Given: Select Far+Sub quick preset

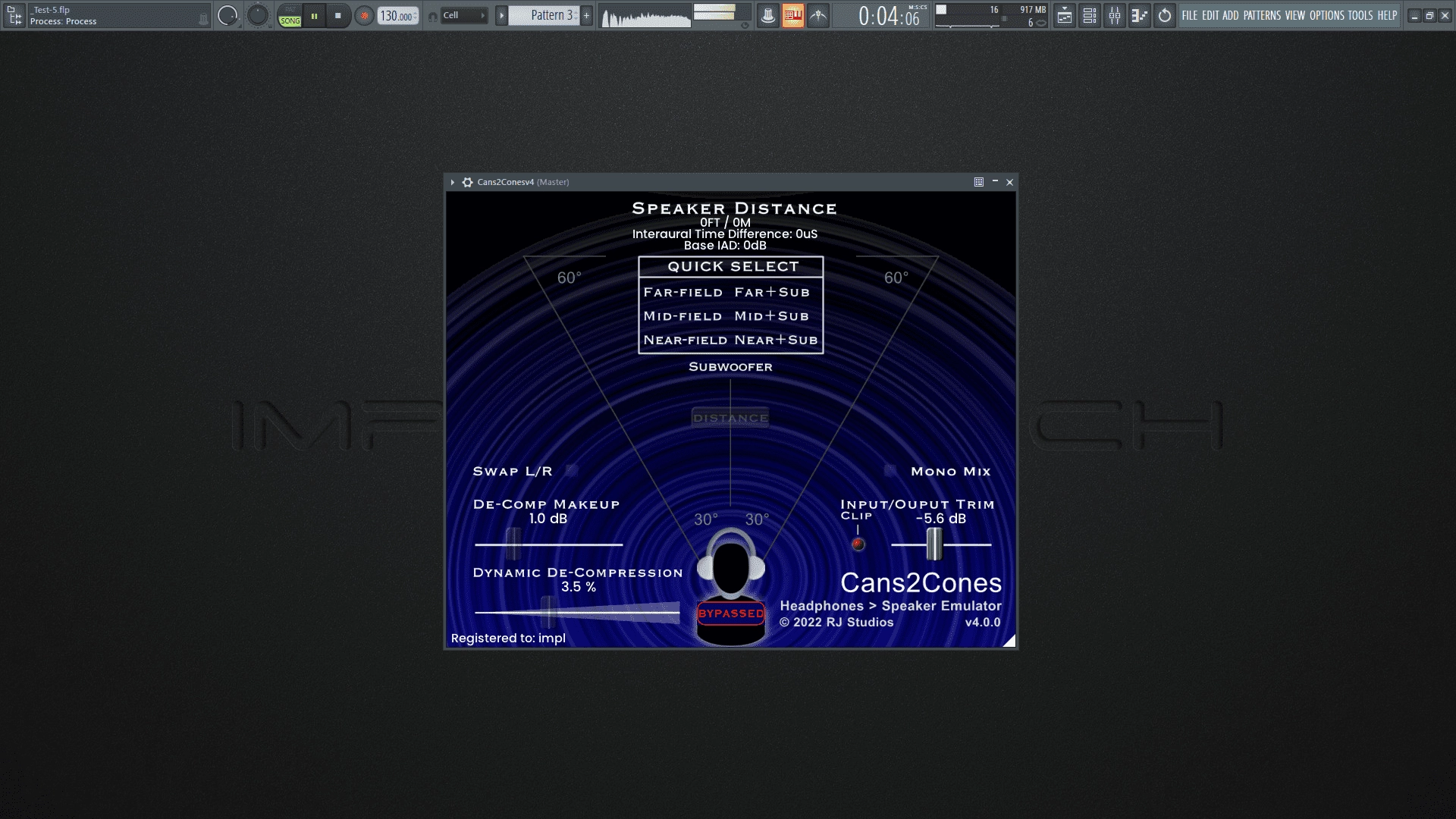Looking at the screenshot, I should tap(772, 293).
